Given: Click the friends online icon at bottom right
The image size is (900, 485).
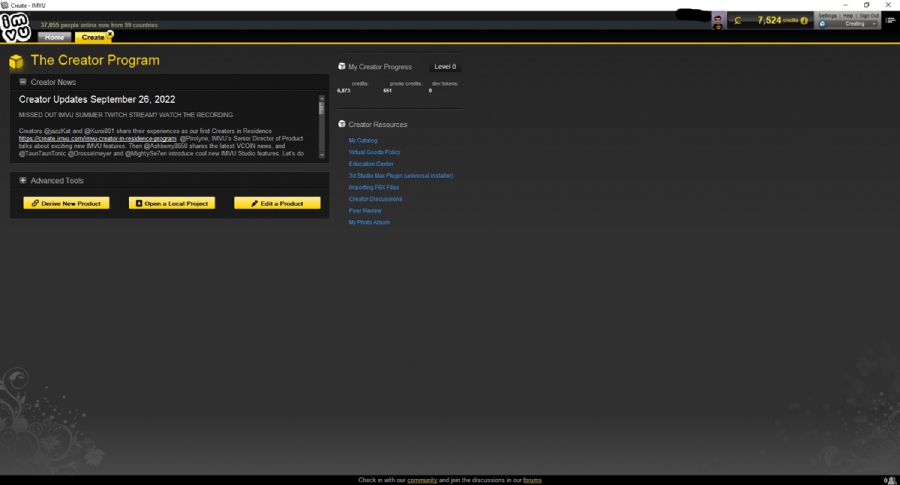Looking at the screenshot, I should tap(891, 480).
